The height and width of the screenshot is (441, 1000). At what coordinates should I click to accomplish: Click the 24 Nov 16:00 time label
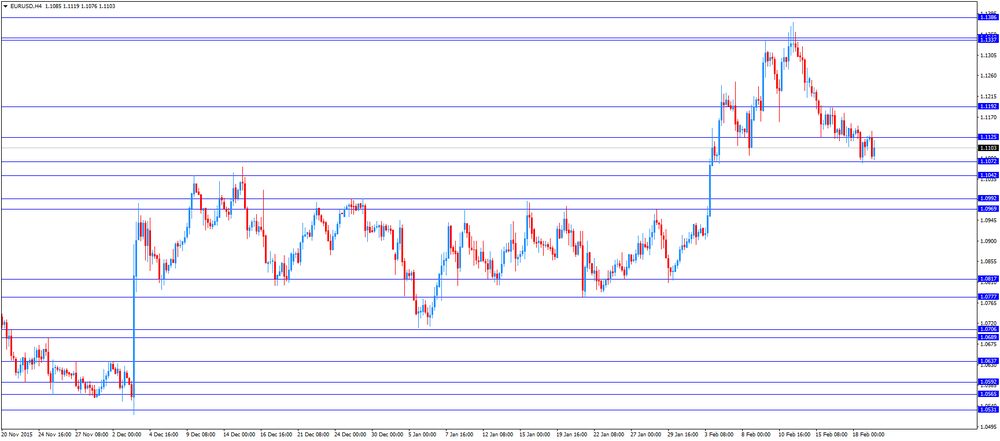click(54, 434)
